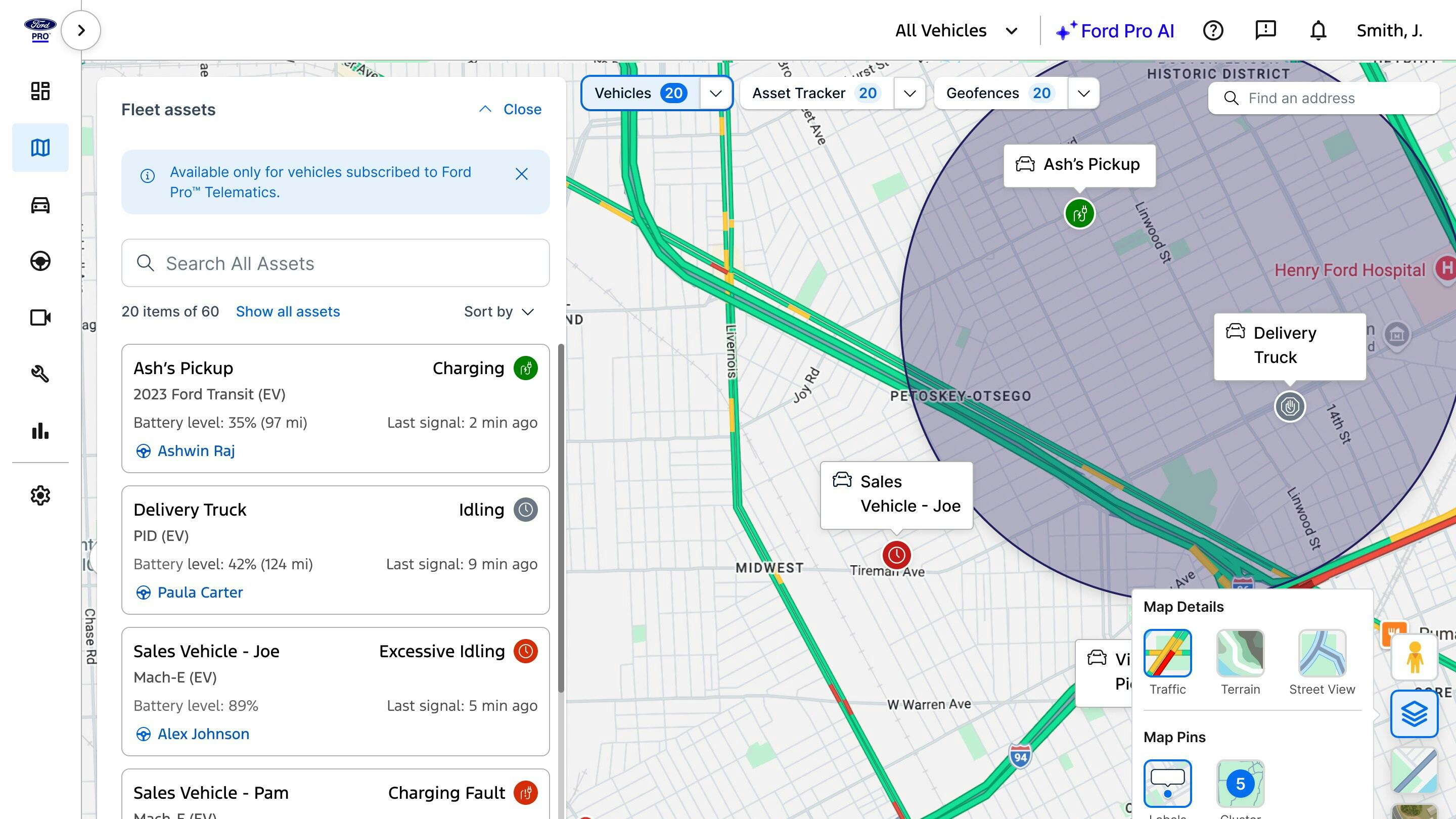This screenshot has width=1456, height=819.
Task: Open the reports bar chart sidebar icon
Action: click(40, 431)
